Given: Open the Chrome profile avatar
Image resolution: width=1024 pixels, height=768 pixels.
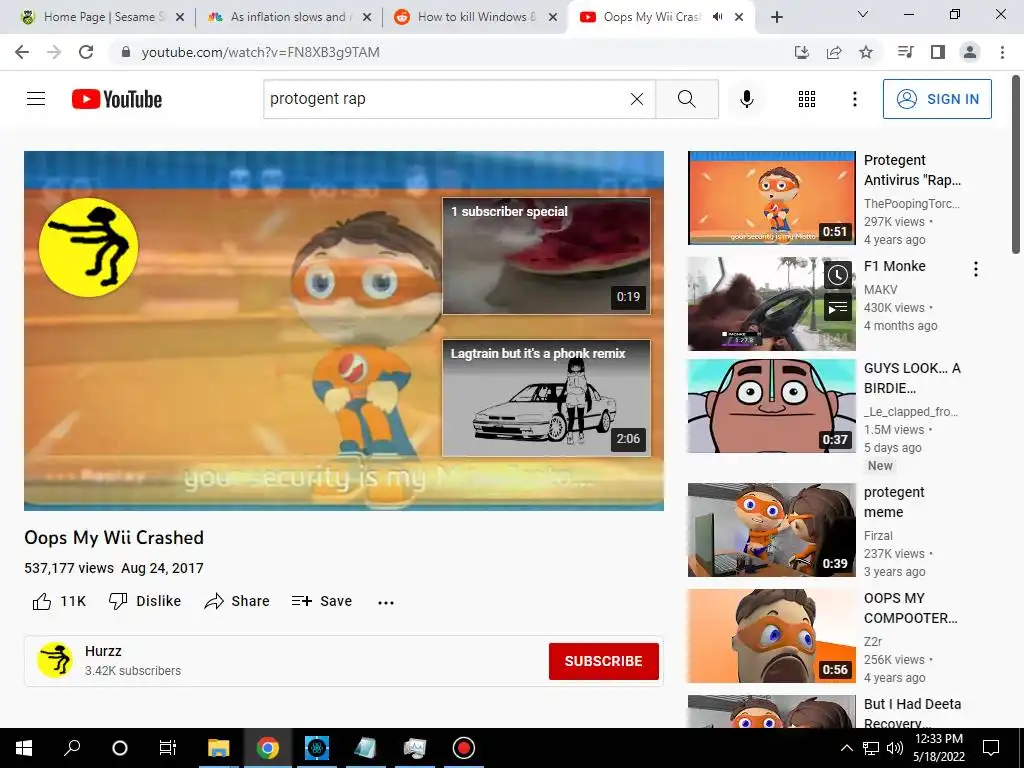Looking at the screenshot, I should coord(970,52).
